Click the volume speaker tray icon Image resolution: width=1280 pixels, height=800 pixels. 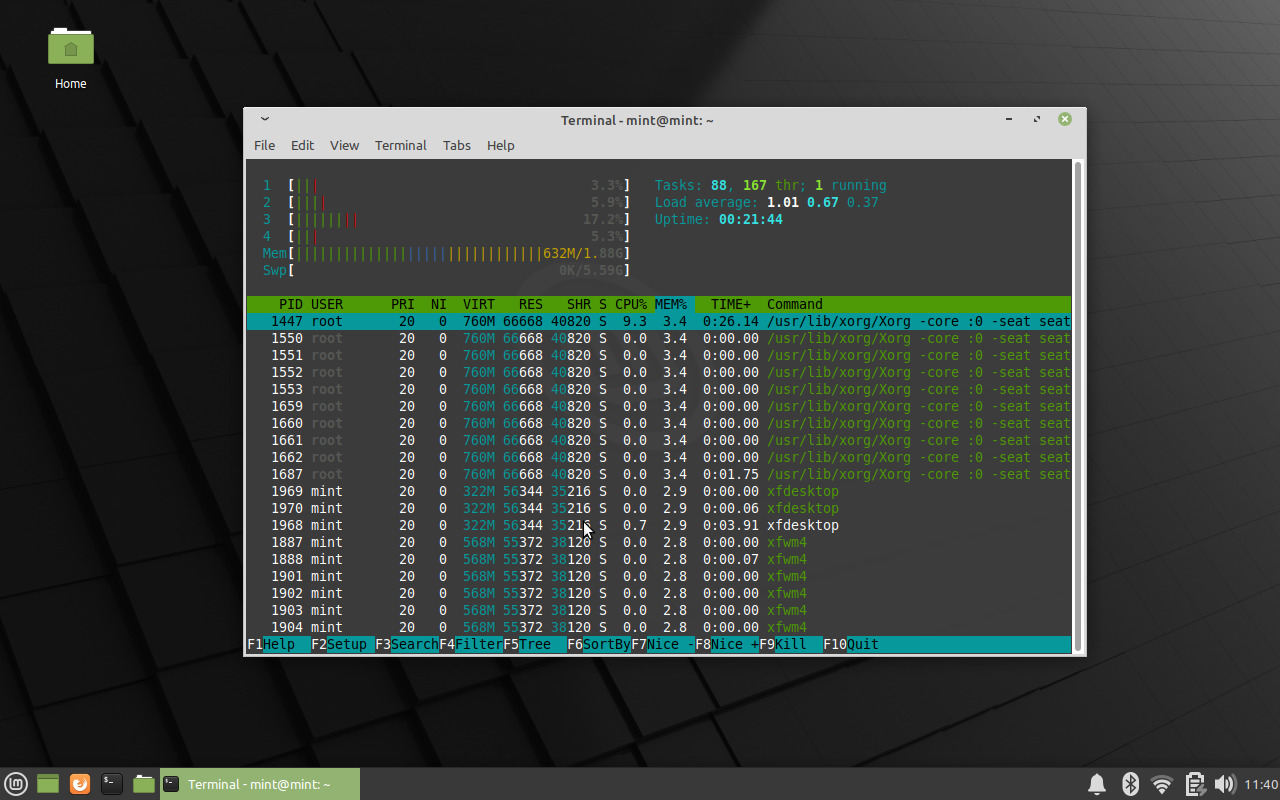click(1225, 784)
